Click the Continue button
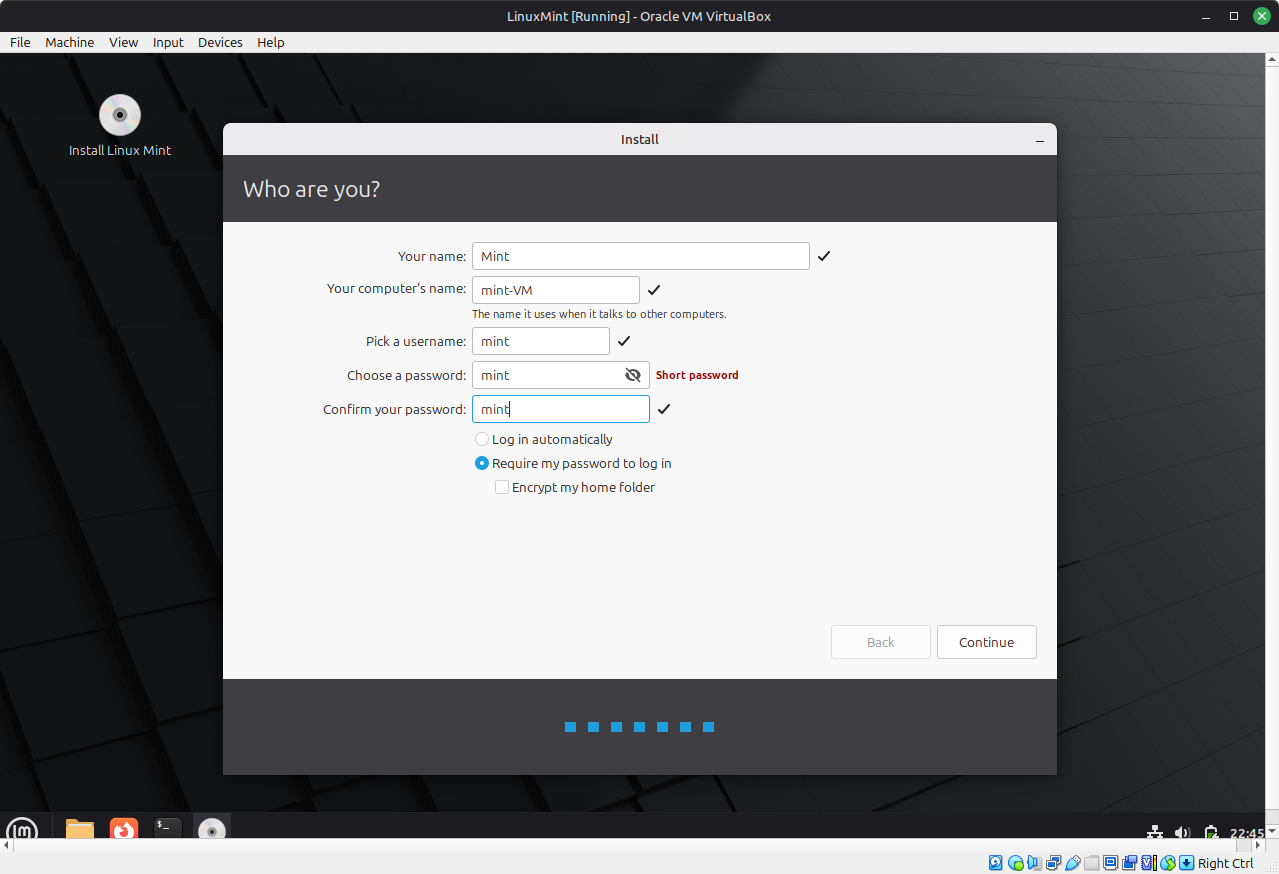Screen dimensions: 1279x874 pyautogui.click(x=987, y=642)
